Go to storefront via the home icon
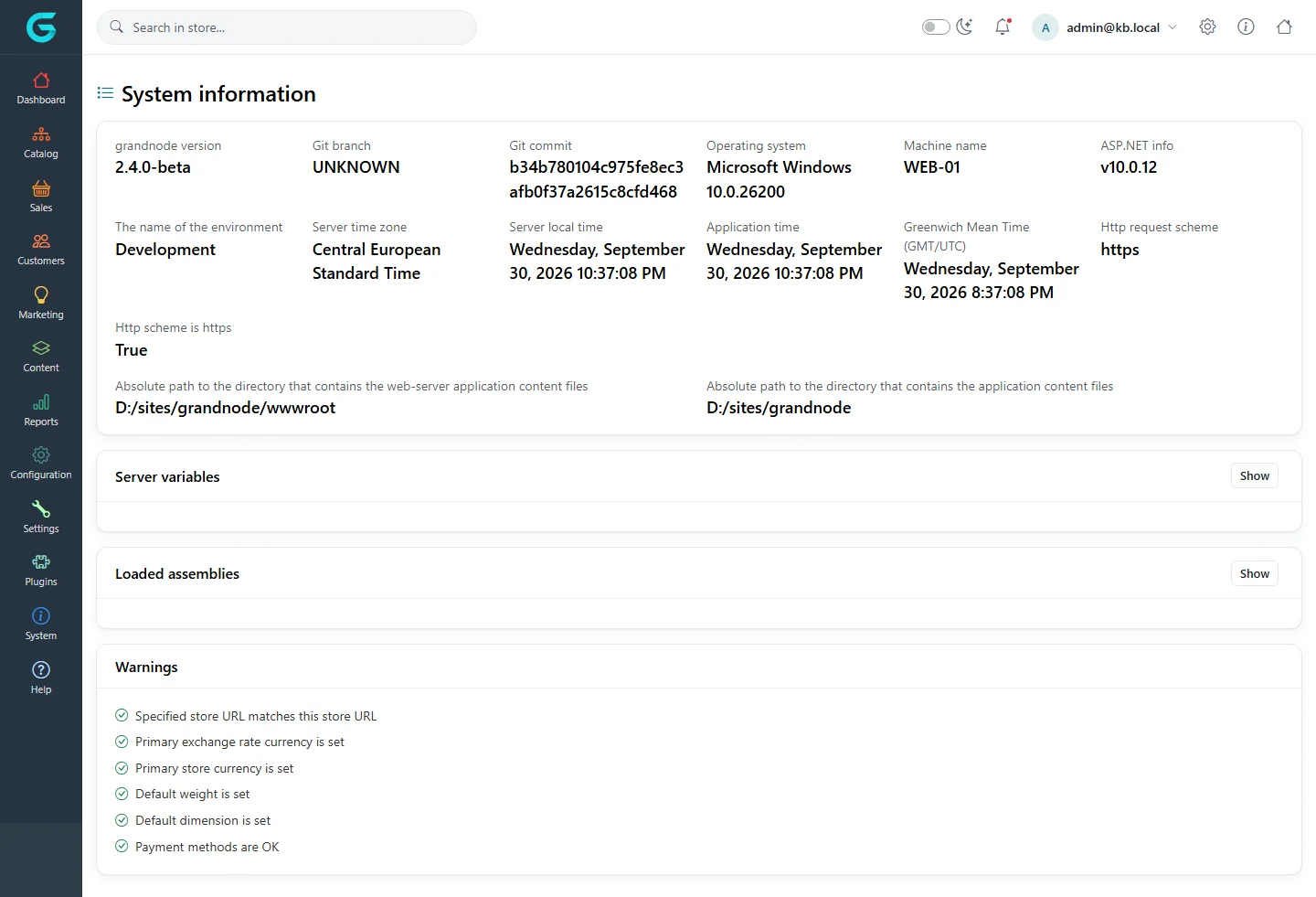The width and height of the screenshot is (1316, 897). pos(1284,27)
